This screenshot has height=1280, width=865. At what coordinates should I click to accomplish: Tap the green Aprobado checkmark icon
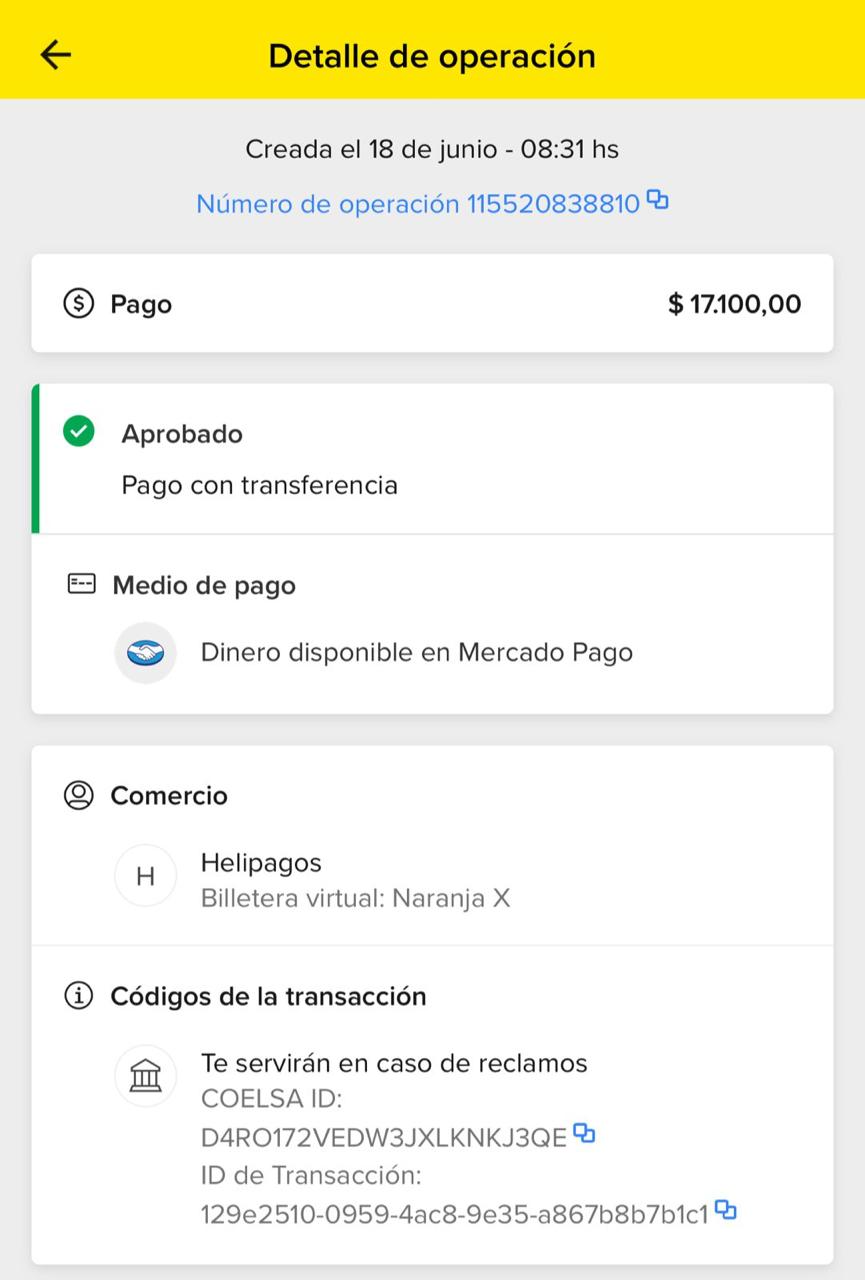click(78, 433)
